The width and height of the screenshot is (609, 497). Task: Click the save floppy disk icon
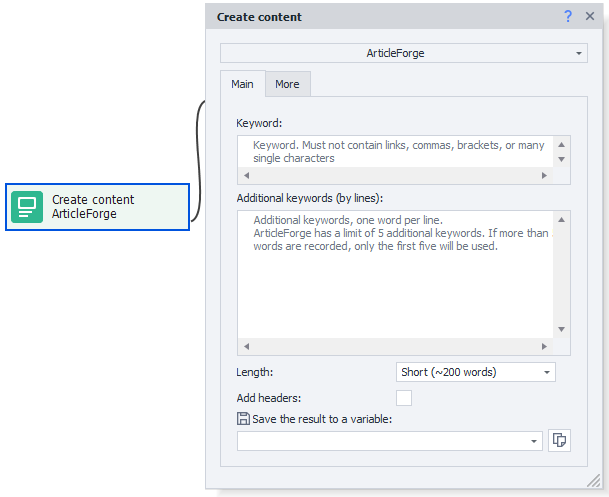coord(243,419)
